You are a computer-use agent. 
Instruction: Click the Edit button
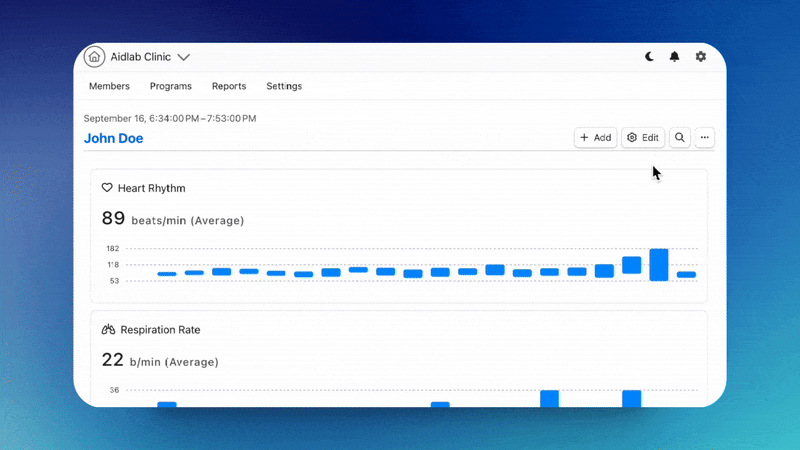point(642,138)
